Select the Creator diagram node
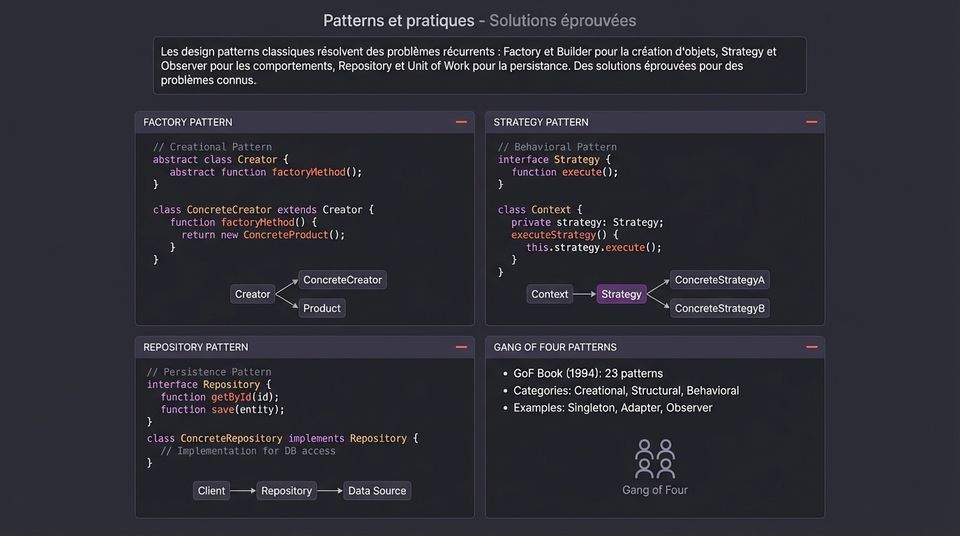The height and width of the screenshot is (536, 960). 252,294
